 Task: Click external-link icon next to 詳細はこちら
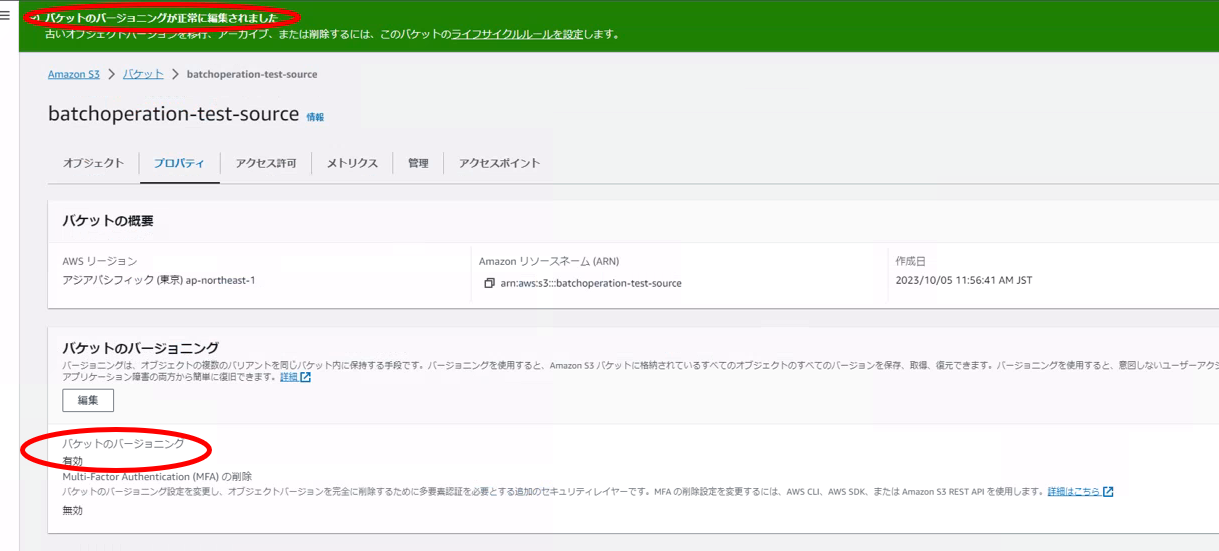click(1108, 492)
